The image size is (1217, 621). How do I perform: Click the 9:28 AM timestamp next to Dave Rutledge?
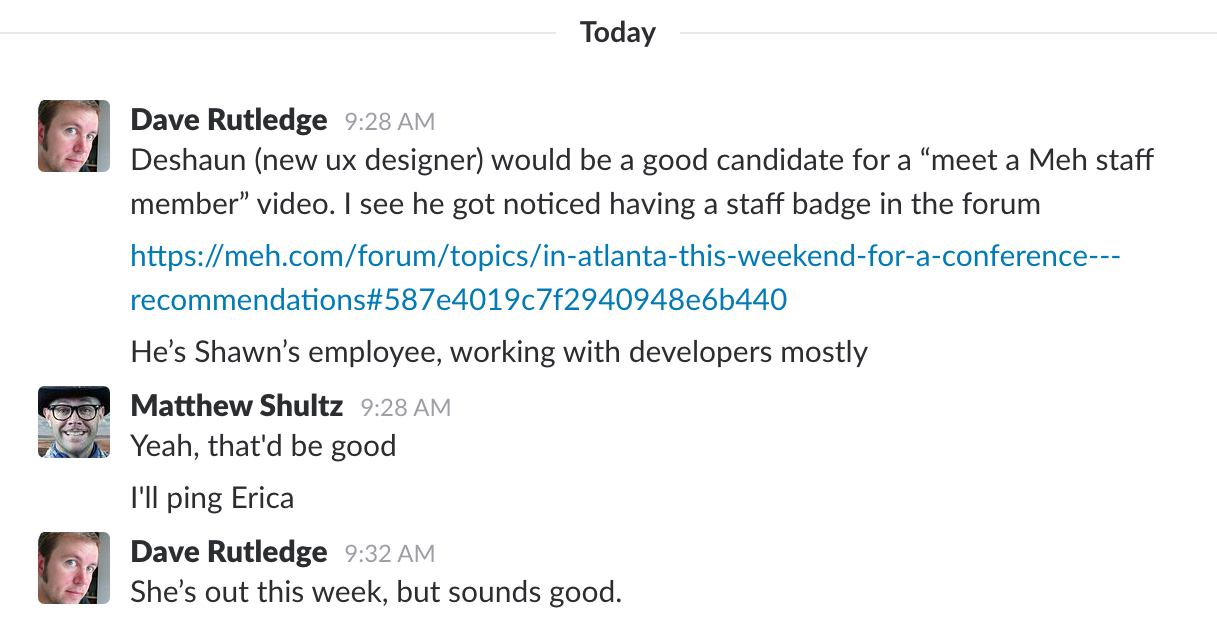point(389,122)
